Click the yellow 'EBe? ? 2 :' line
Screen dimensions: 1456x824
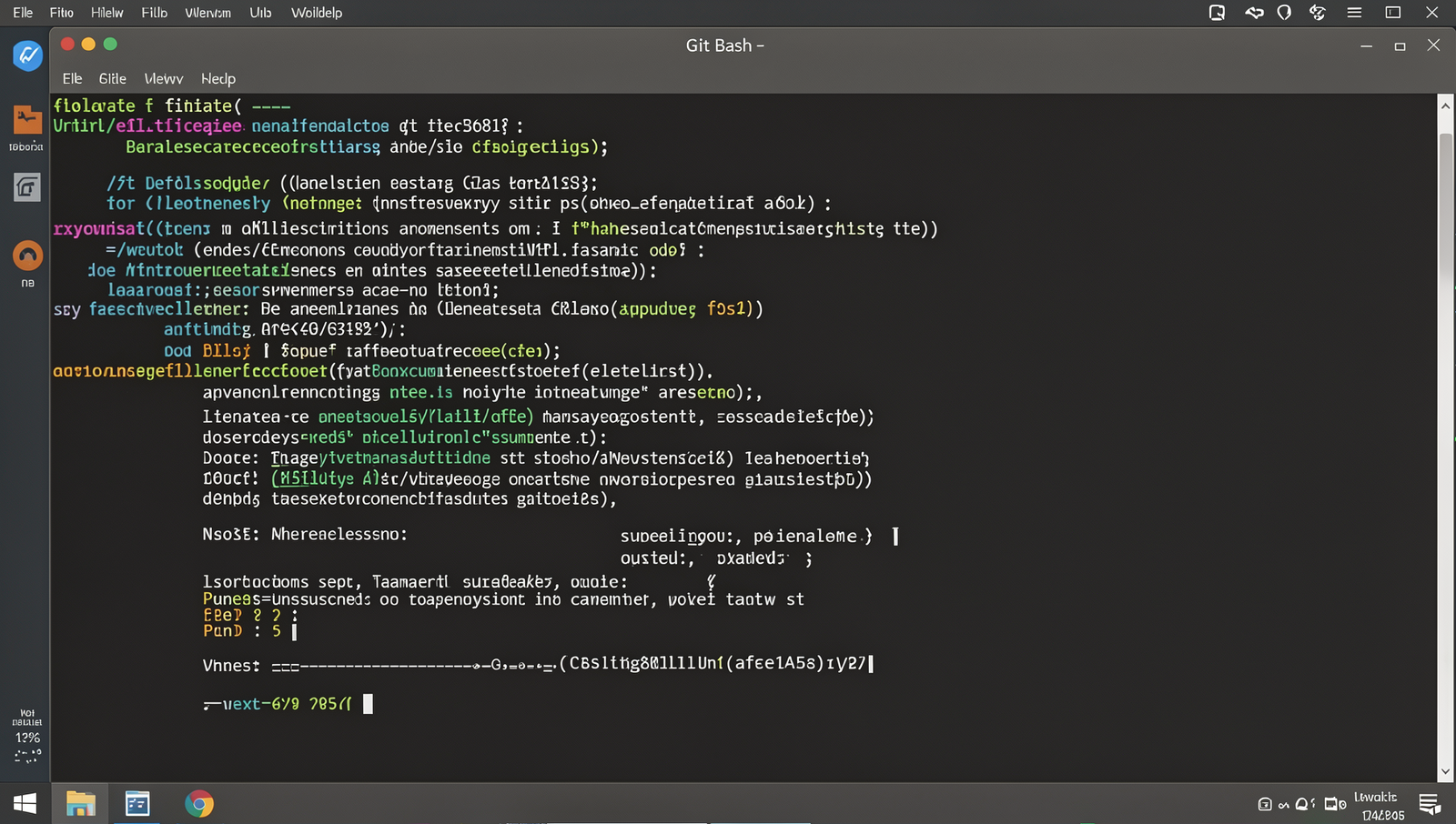coord(249,616)
